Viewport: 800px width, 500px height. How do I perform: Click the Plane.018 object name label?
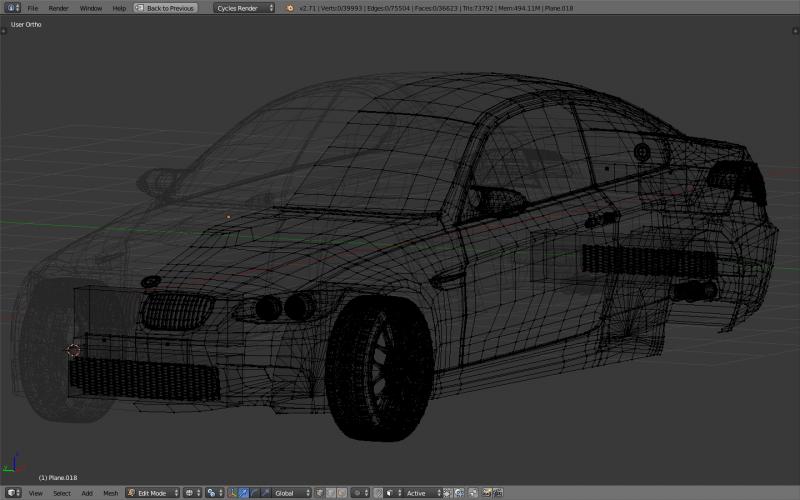click(x=58, y=478)
